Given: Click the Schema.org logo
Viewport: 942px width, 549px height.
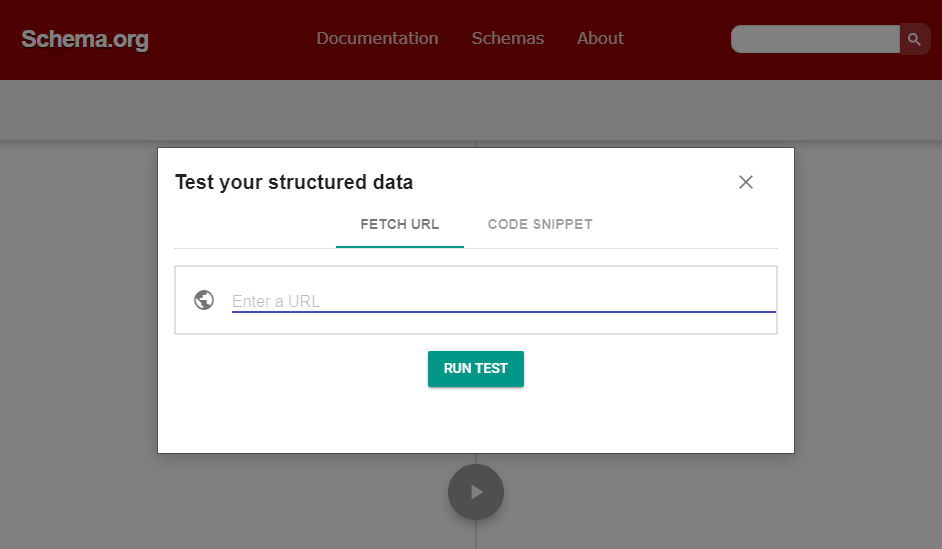Looking at the screenshot, I should click(85, 40).
